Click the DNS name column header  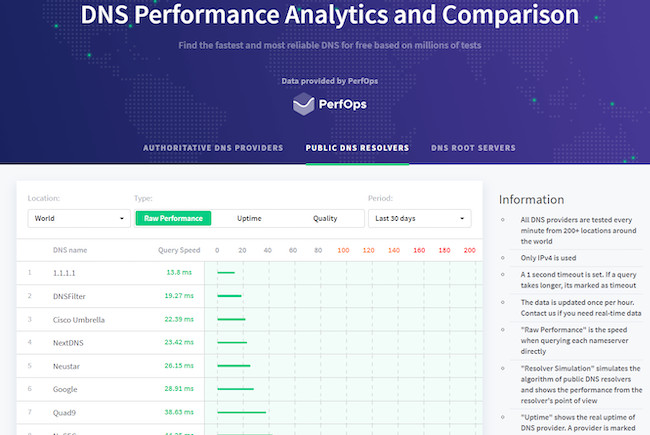click(70, 249)
